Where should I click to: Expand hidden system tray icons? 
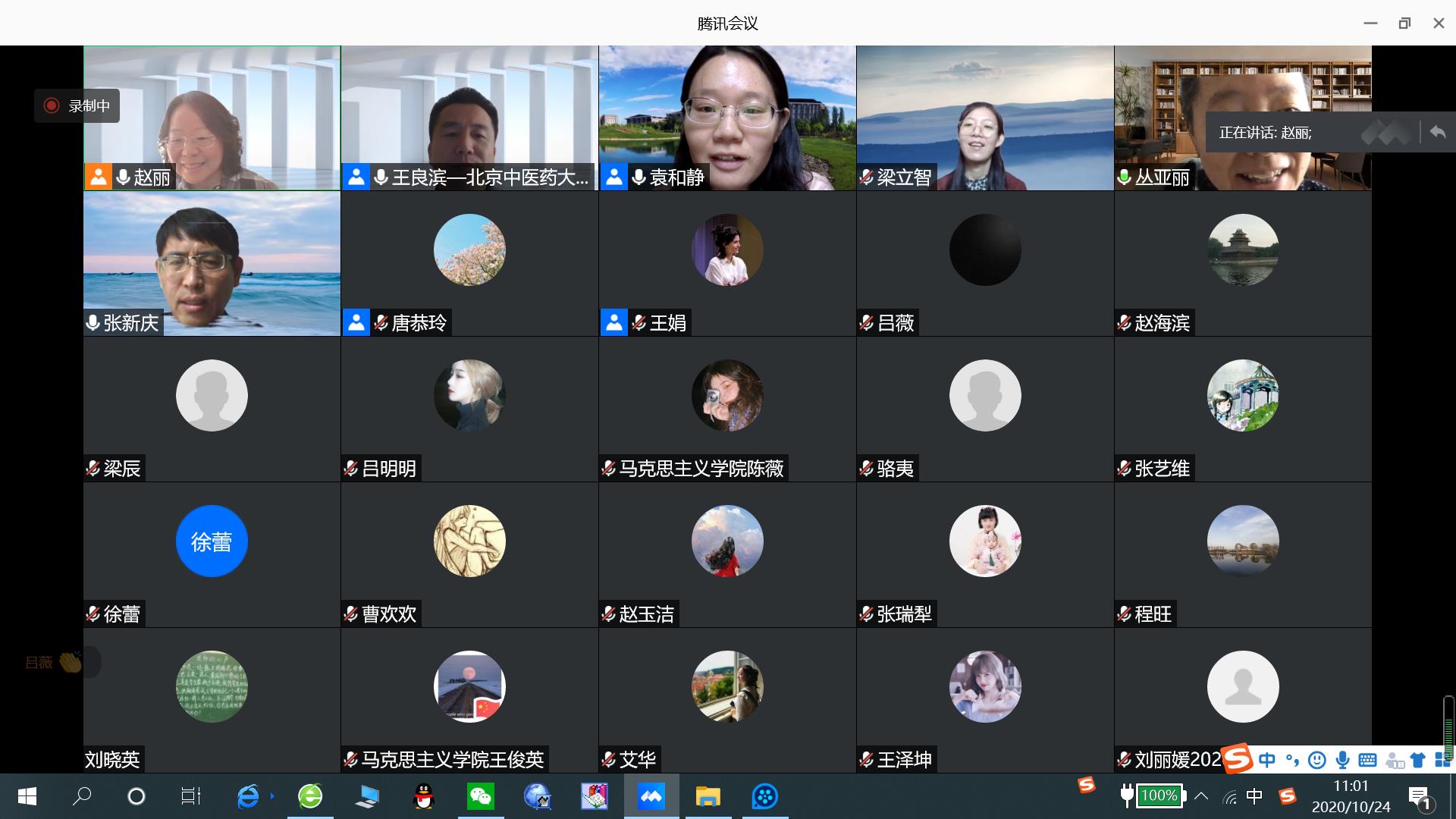point(1201,796)
